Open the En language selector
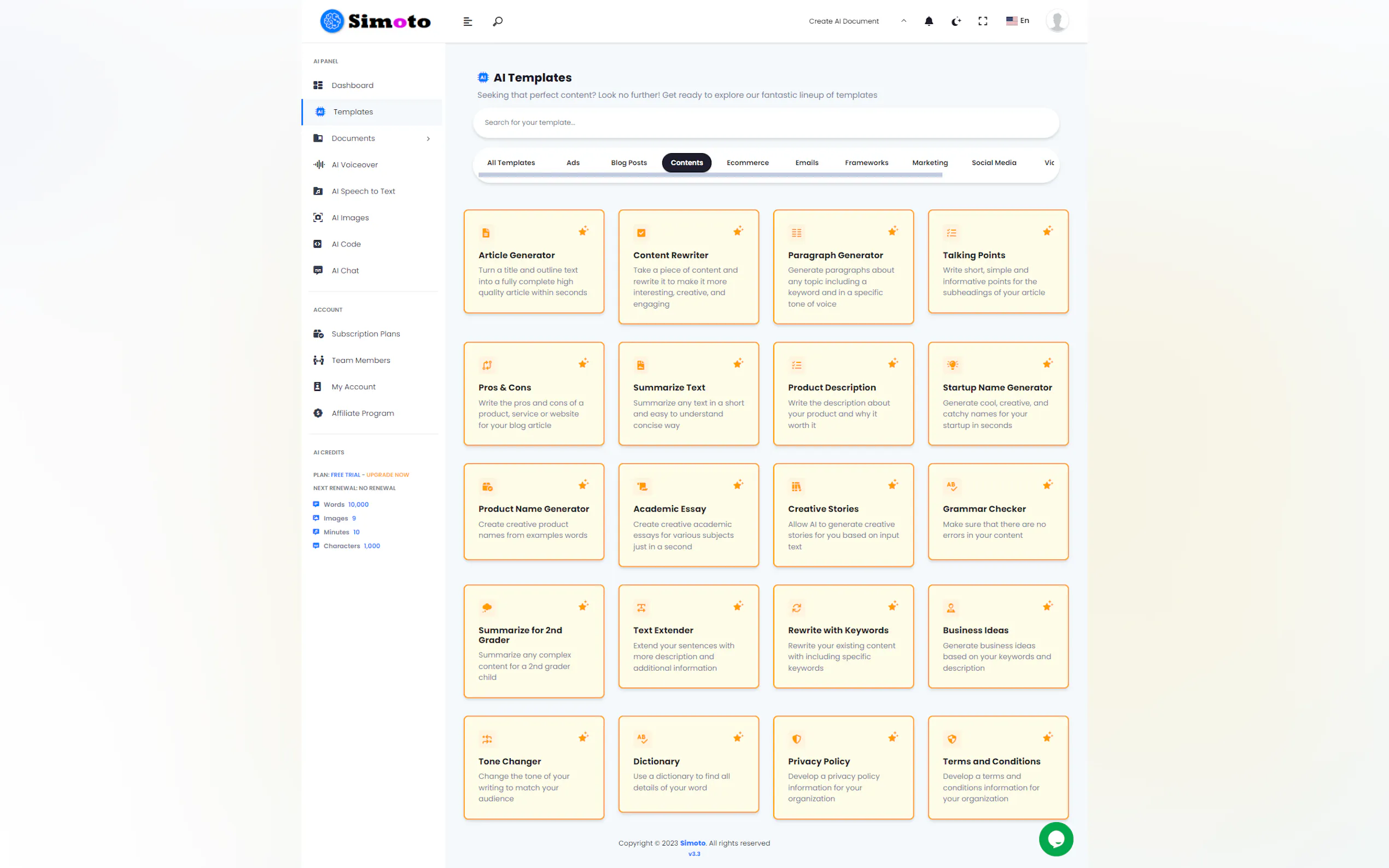Image resolution: width=1389 pixels, height=868 pixels. [1018, 21]
